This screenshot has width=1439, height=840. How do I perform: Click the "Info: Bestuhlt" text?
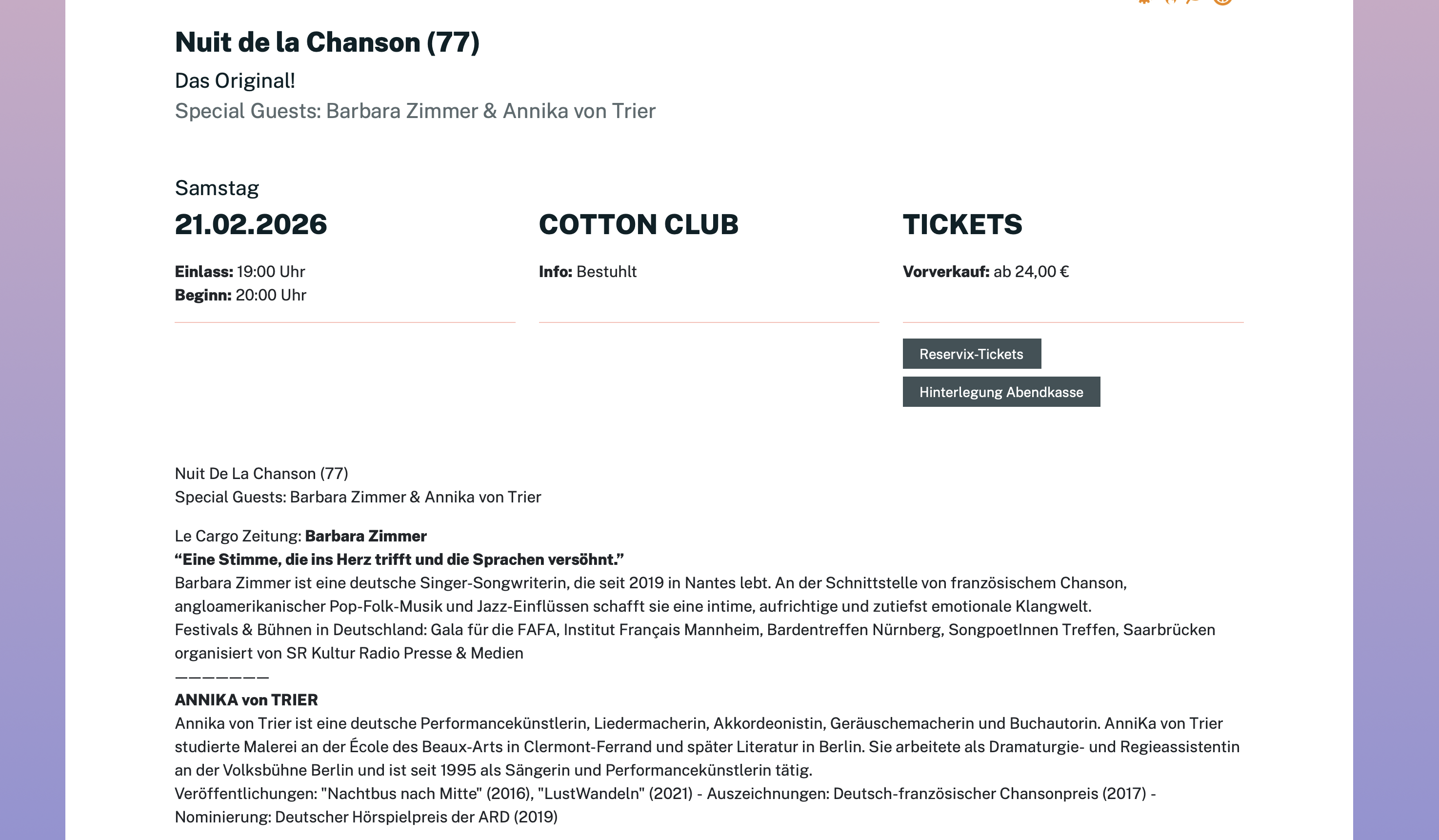[587, 272]
